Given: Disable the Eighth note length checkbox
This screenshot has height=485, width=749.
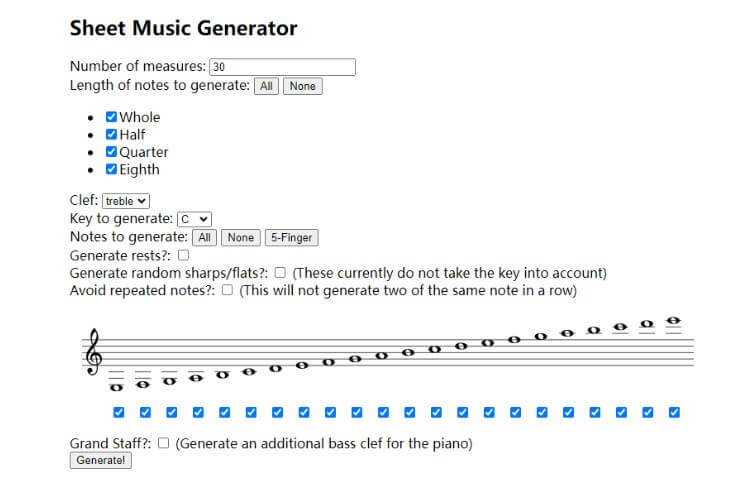Looking at the screenshot, I should pos(112,170).
